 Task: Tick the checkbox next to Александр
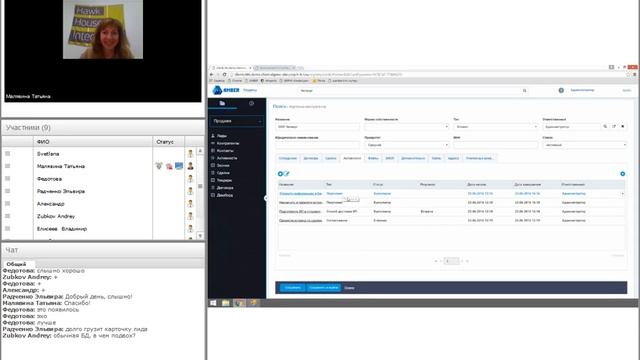pos(7,203)
